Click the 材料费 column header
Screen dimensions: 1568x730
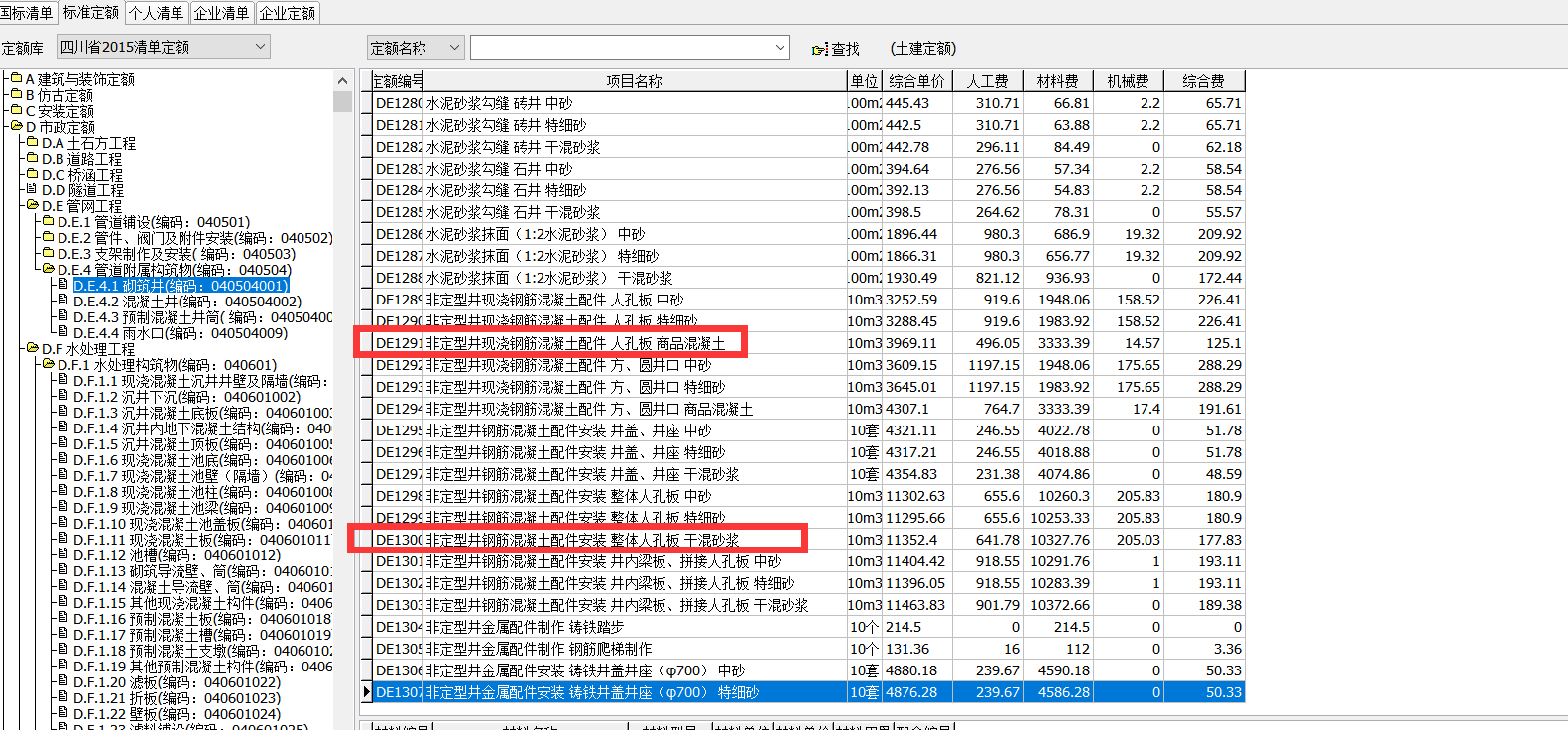pyautogui.click(x=1058, y=81)
